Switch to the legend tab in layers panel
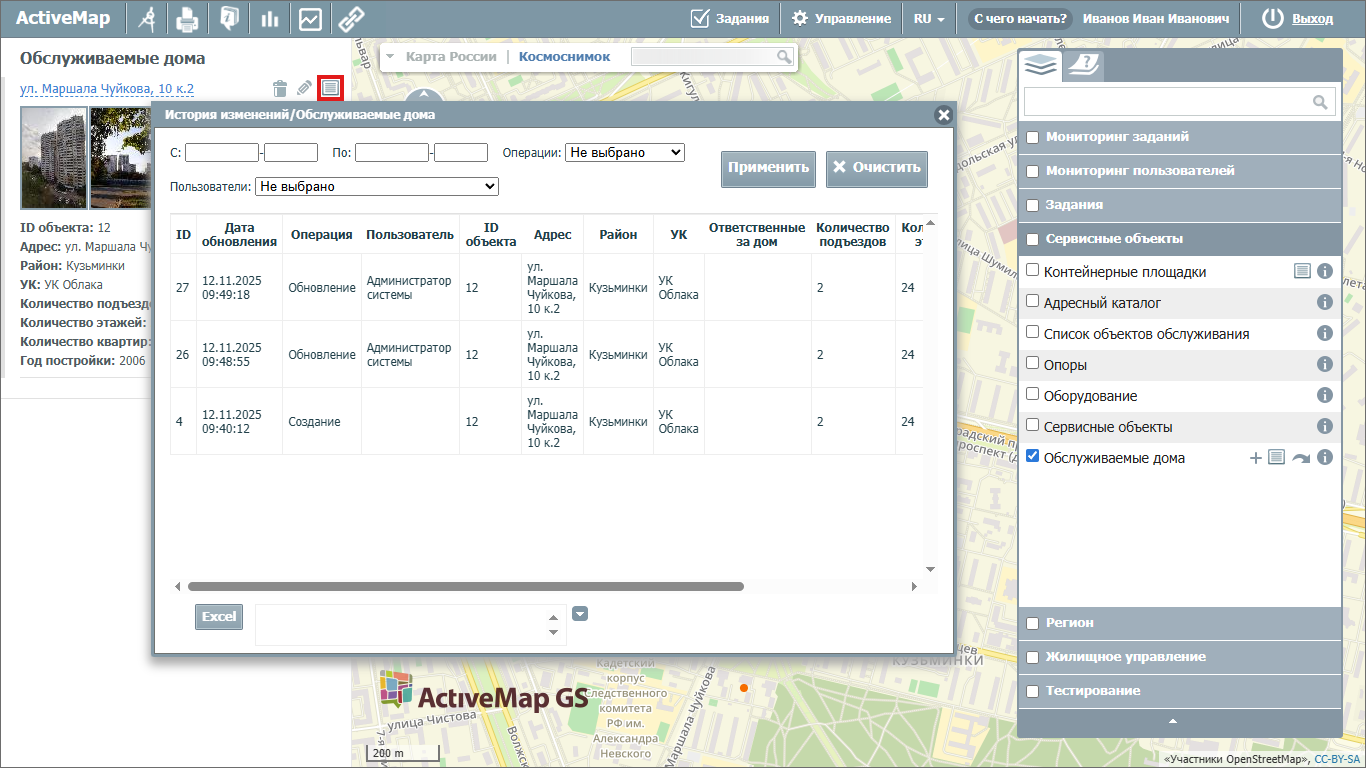This screenshot has width=1366, height=768. tap(1082, 66)
